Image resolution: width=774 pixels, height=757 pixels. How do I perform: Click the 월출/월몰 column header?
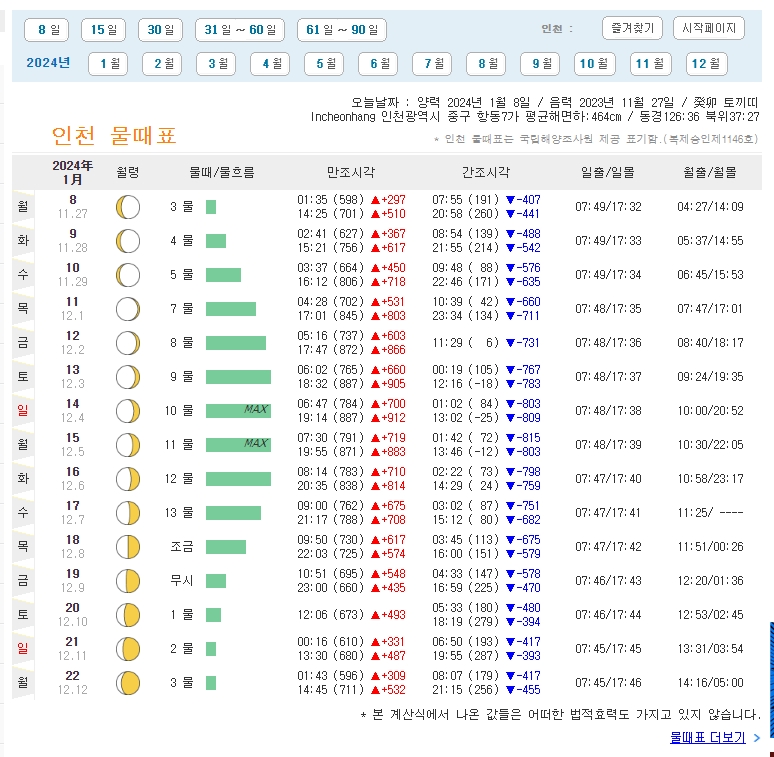coord(710,172)
